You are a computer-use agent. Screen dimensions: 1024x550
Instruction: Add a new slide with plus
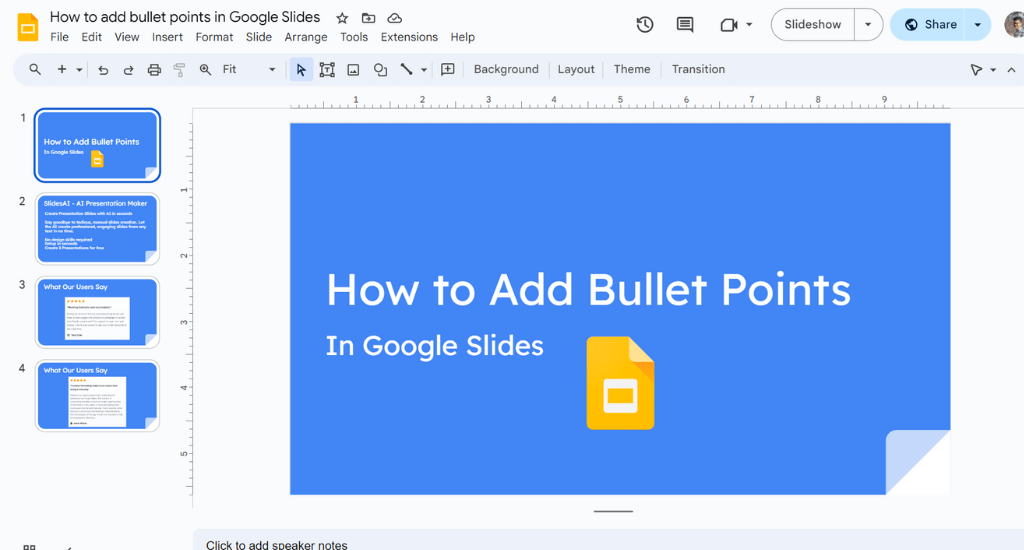[x=62, y=69]
